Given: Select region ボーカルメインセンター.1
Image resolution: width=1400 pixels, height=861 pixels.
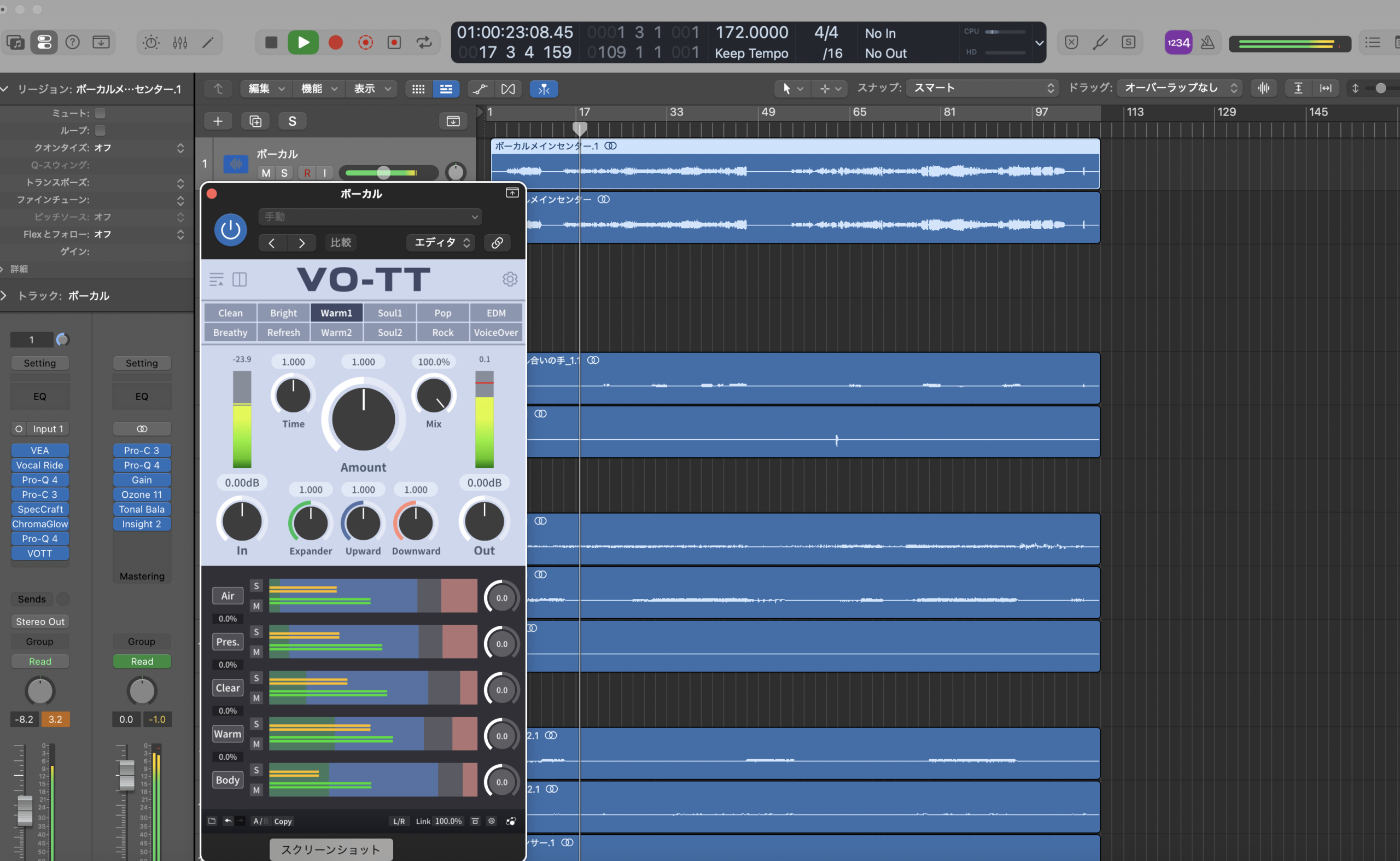Looking at the screenshot, I should click(x=795, y=164).
